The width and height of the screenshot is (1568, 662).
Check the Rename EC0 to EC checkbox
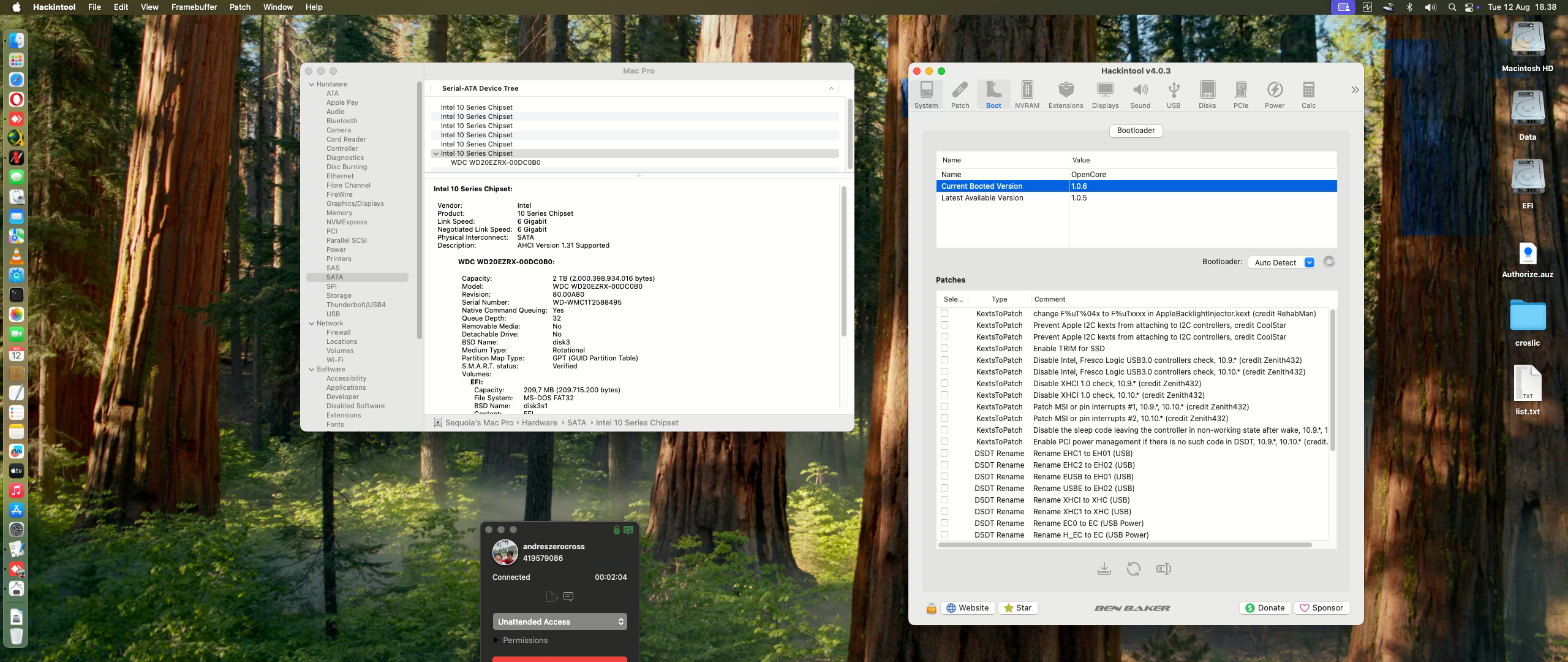(x=944, y=523)
